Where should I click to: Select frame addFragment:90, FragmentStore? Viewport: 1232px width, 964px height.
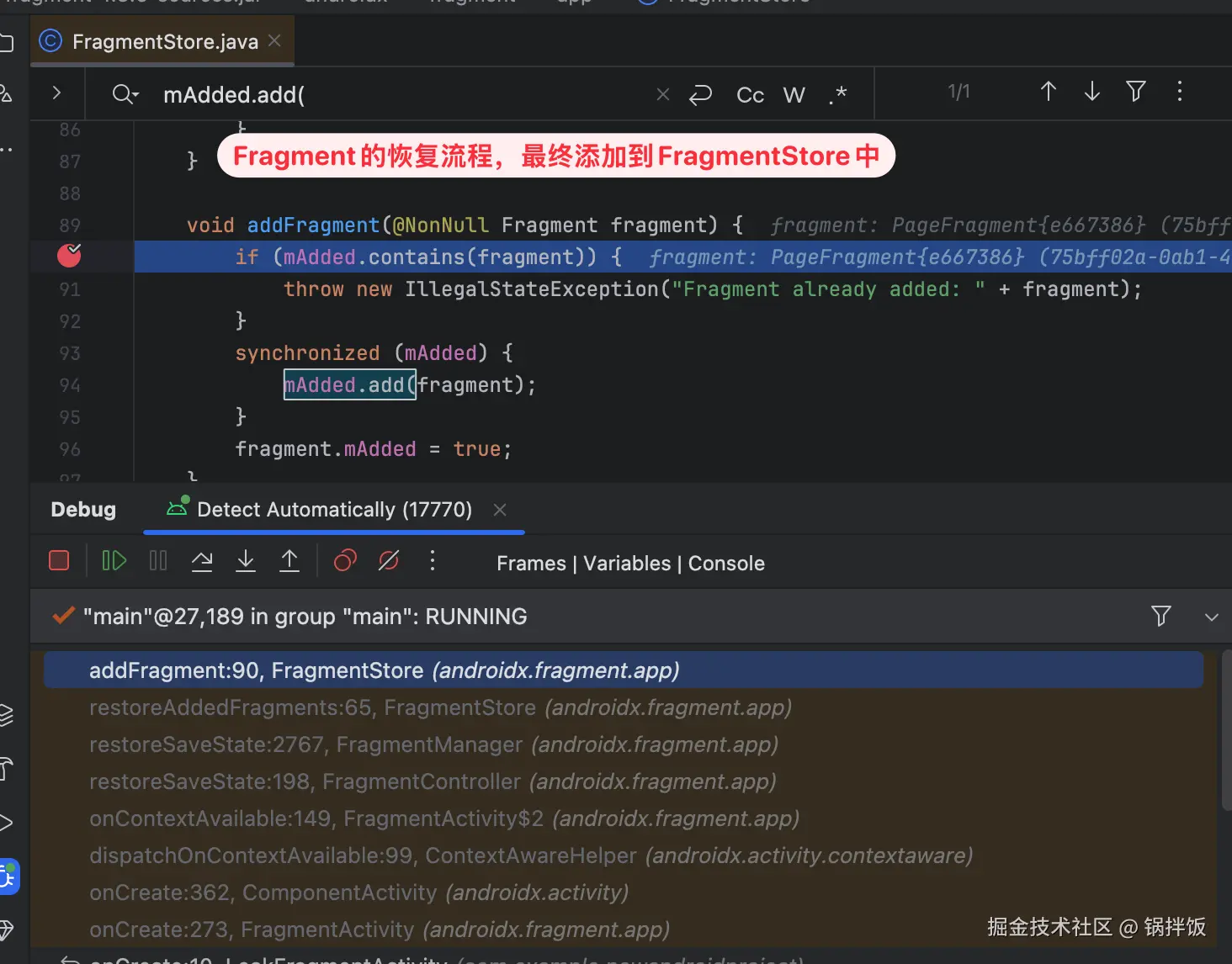(624, 670)
